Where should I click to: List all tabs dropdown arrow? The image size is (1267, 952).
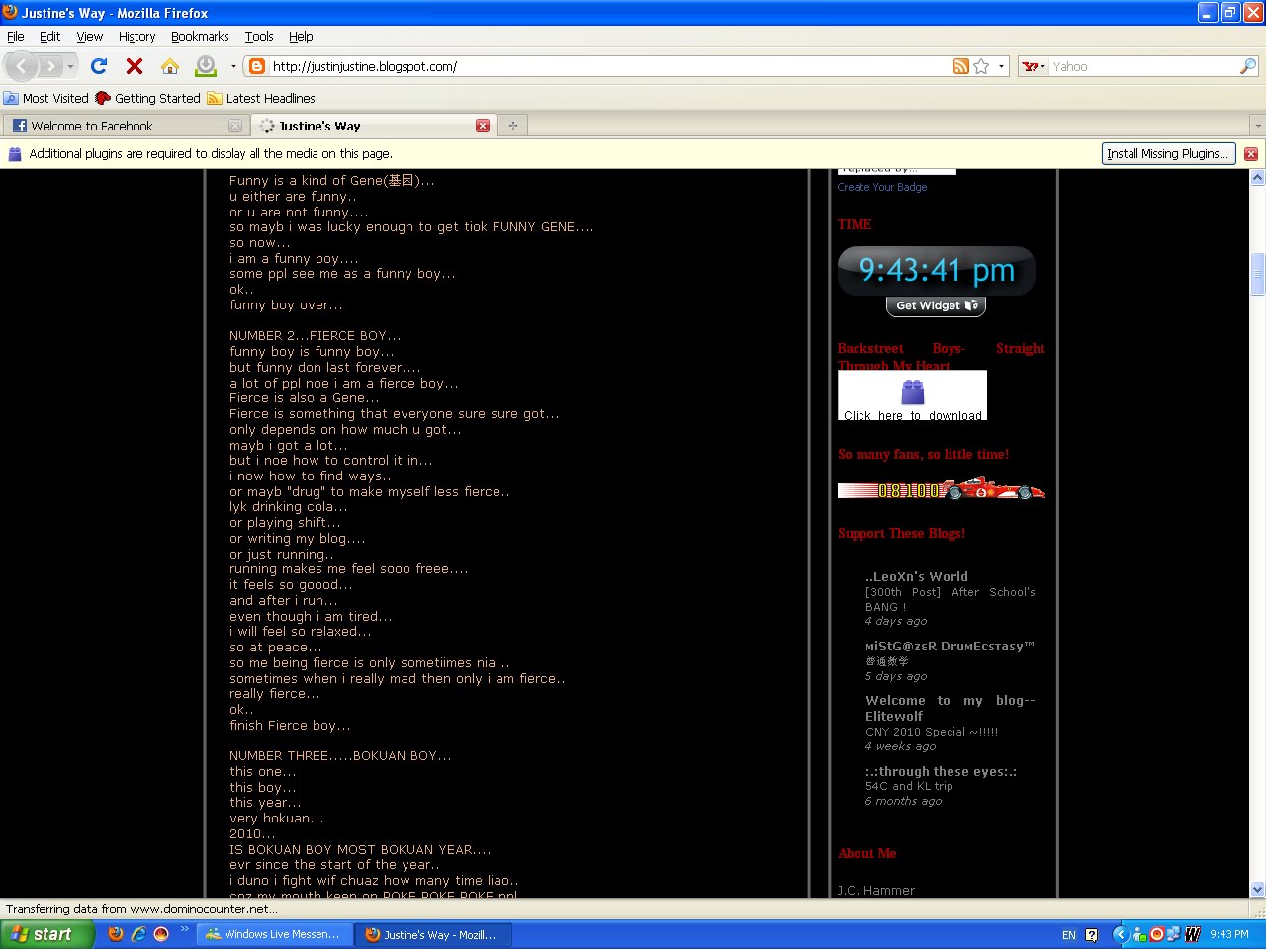point(1257,126)
